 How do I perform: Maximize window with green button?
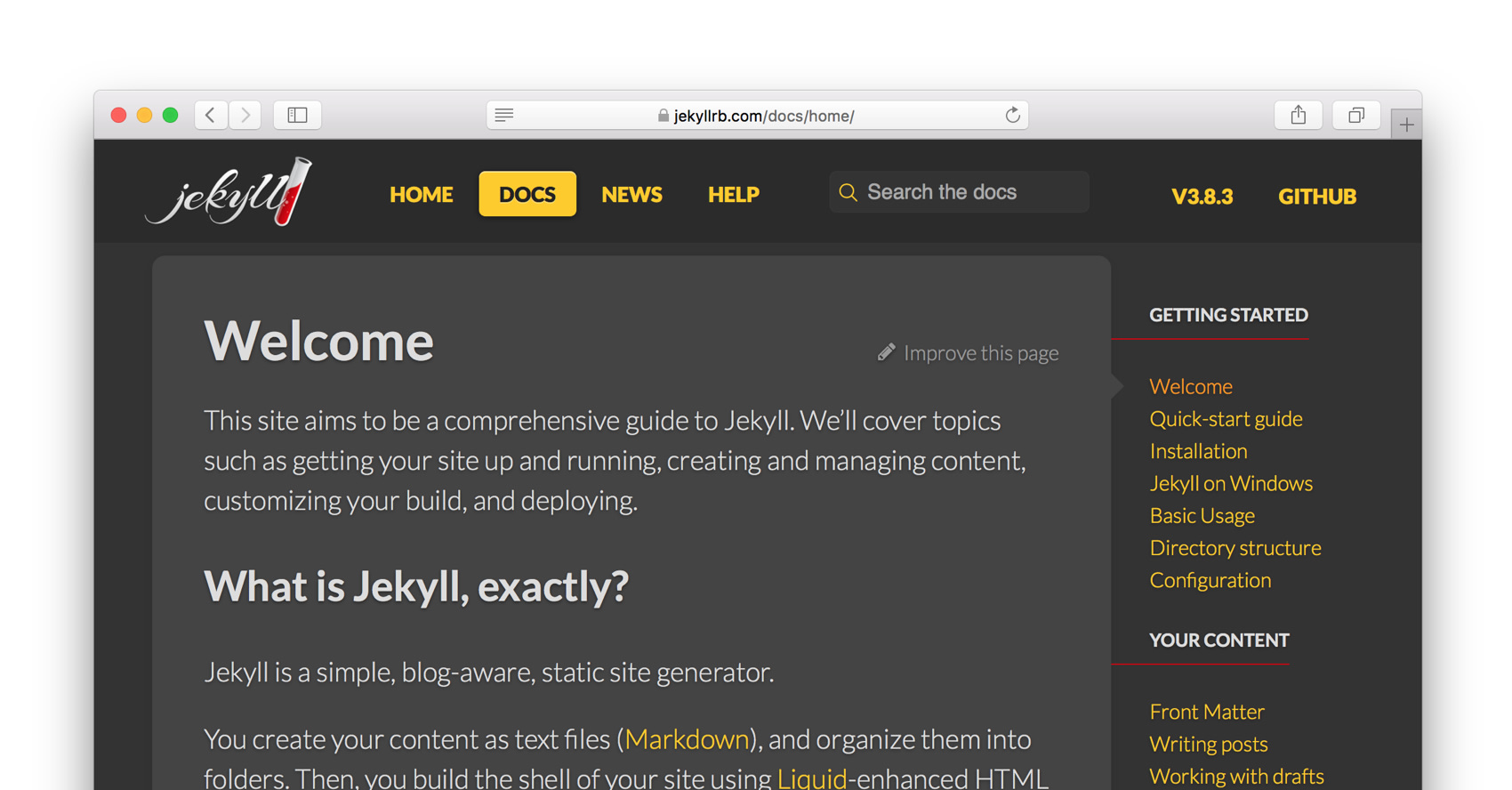pyautogui.click(x=170, y=115)
